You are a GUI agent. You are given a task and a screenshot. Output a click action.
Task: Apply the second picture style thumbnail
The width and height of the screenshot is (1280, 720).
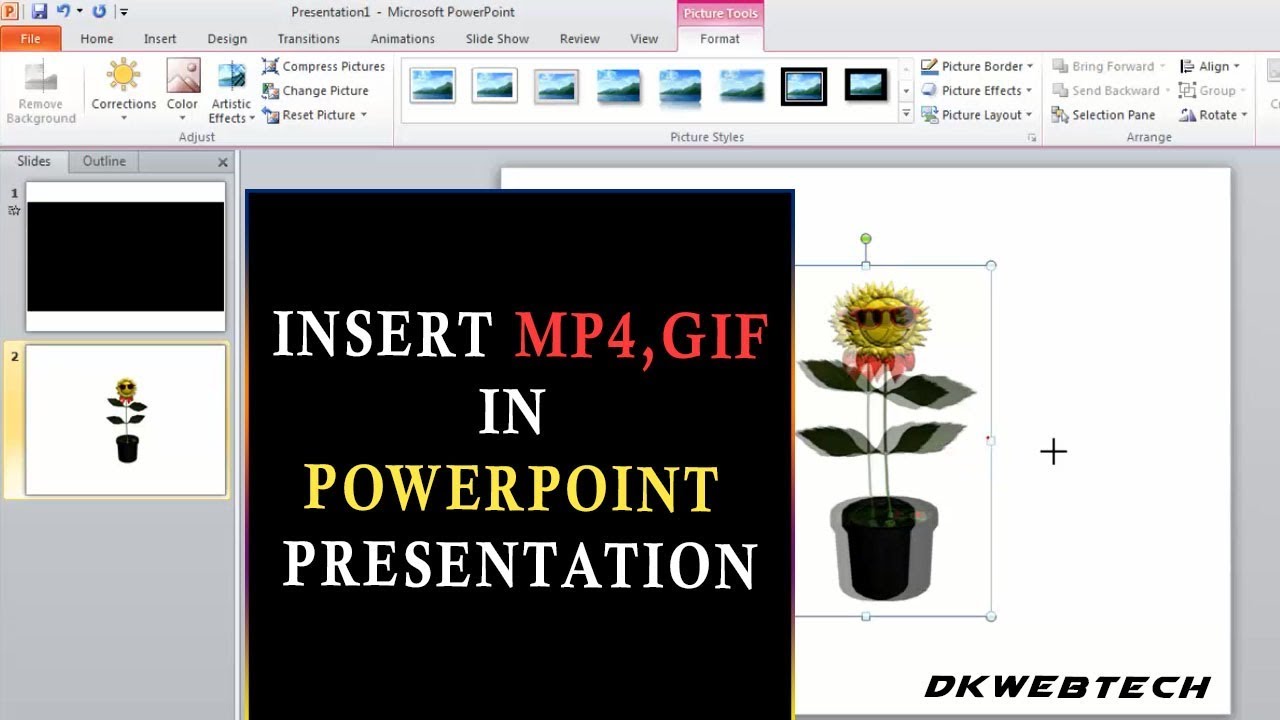point(494,86)
